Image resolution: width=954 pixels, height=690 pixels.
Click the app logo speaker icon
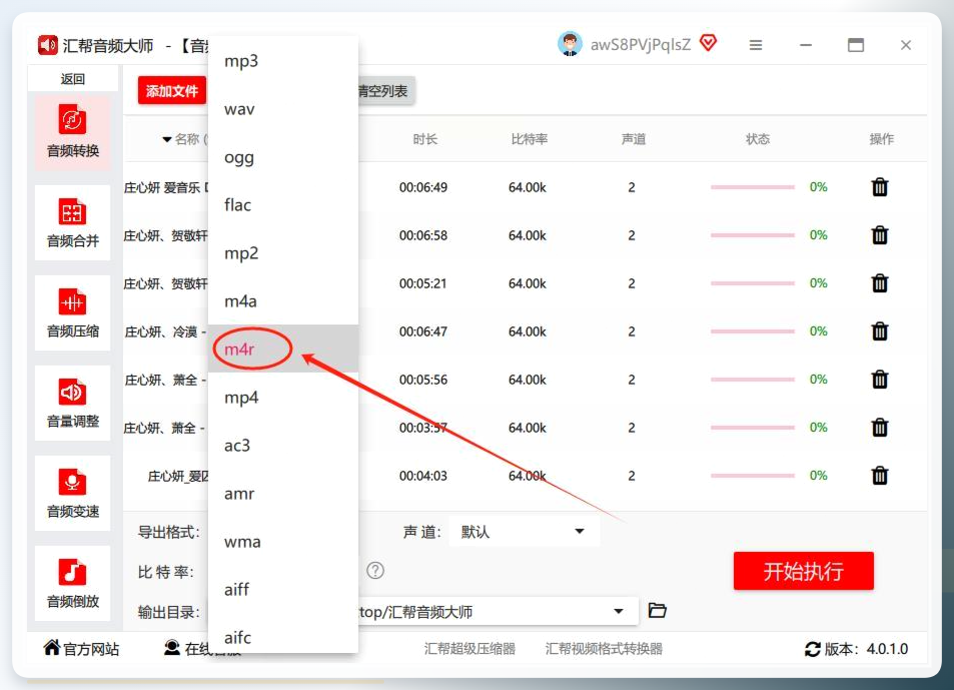[x=47, y=45]
